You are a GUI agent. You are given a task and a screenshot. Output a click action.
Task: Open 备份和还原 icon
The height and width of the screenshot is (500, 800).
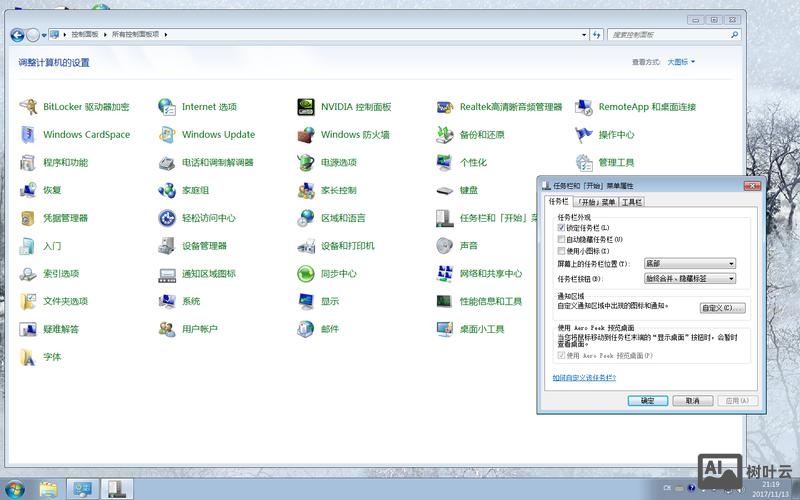[x=445, y=135]
